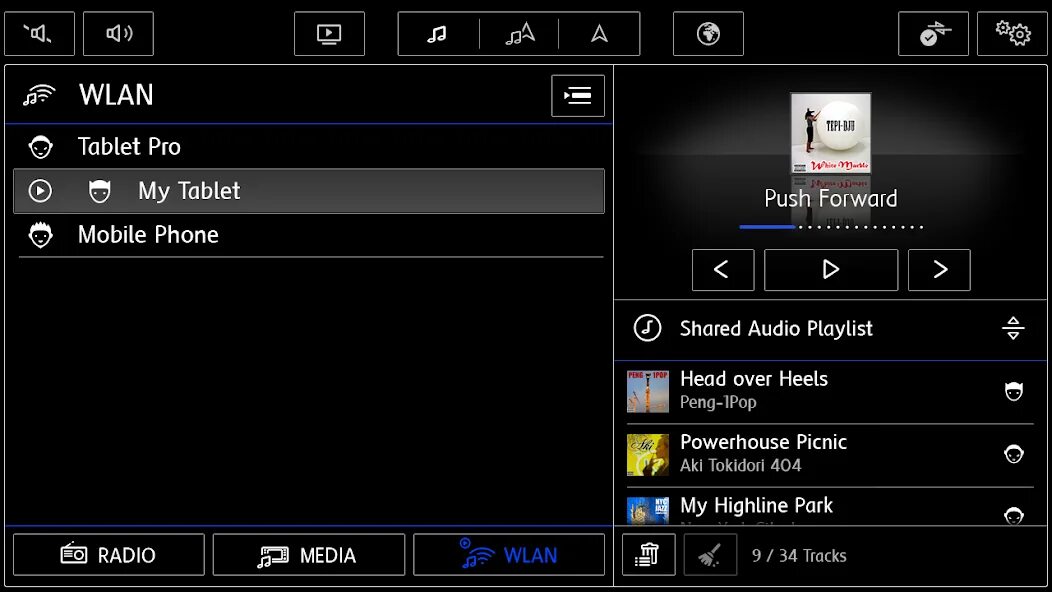Switch to the MEDIA tab
This screenshot has height=592, width=1052.
point(309,555)
